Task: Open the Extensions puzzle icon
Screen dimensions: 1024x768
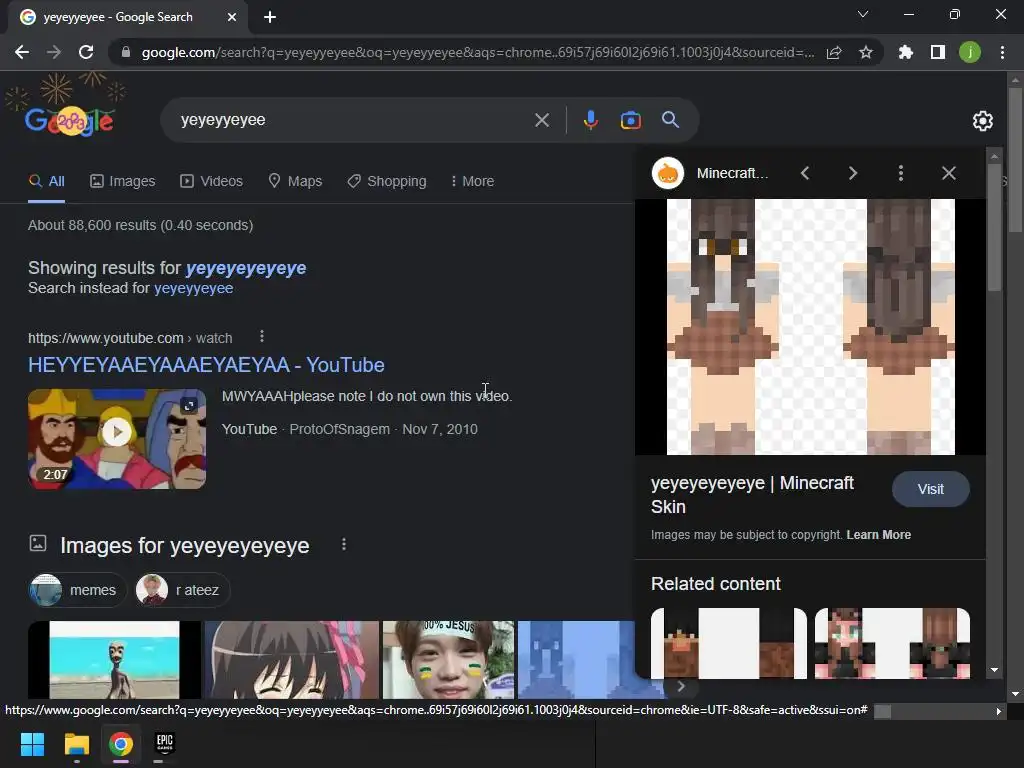Action: (x=905, y=52)
